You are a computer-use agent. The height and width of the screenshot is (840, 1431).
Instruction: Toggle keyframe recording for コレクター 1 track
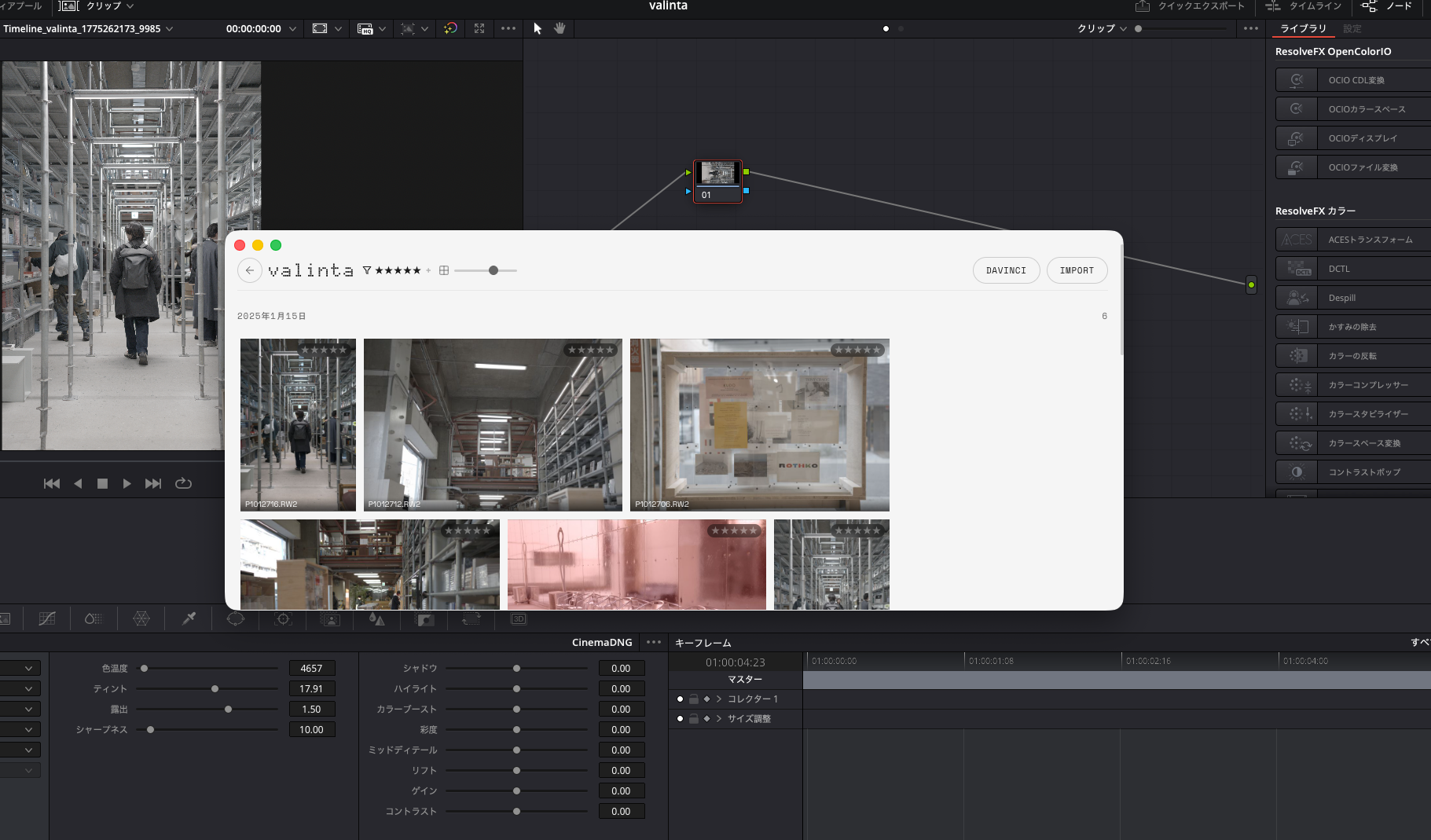click(x=679, y=699)
